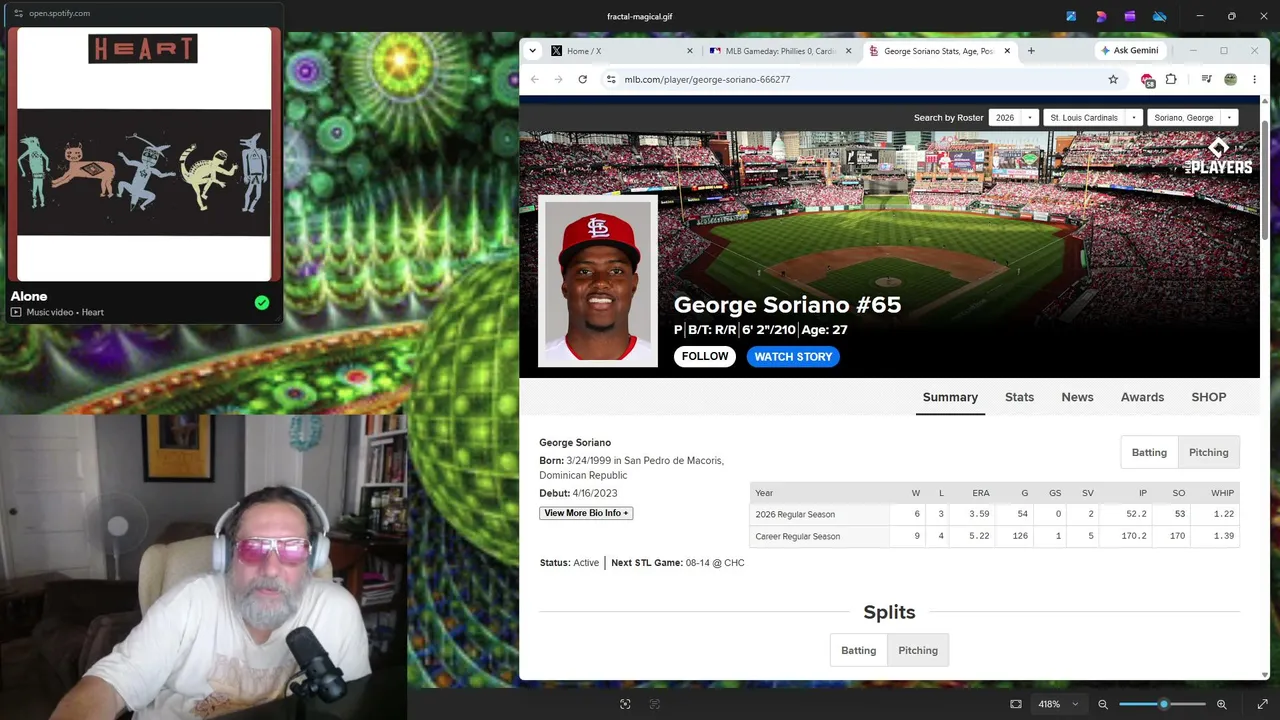Open the Chrome profile avatar

[1230, 79]
